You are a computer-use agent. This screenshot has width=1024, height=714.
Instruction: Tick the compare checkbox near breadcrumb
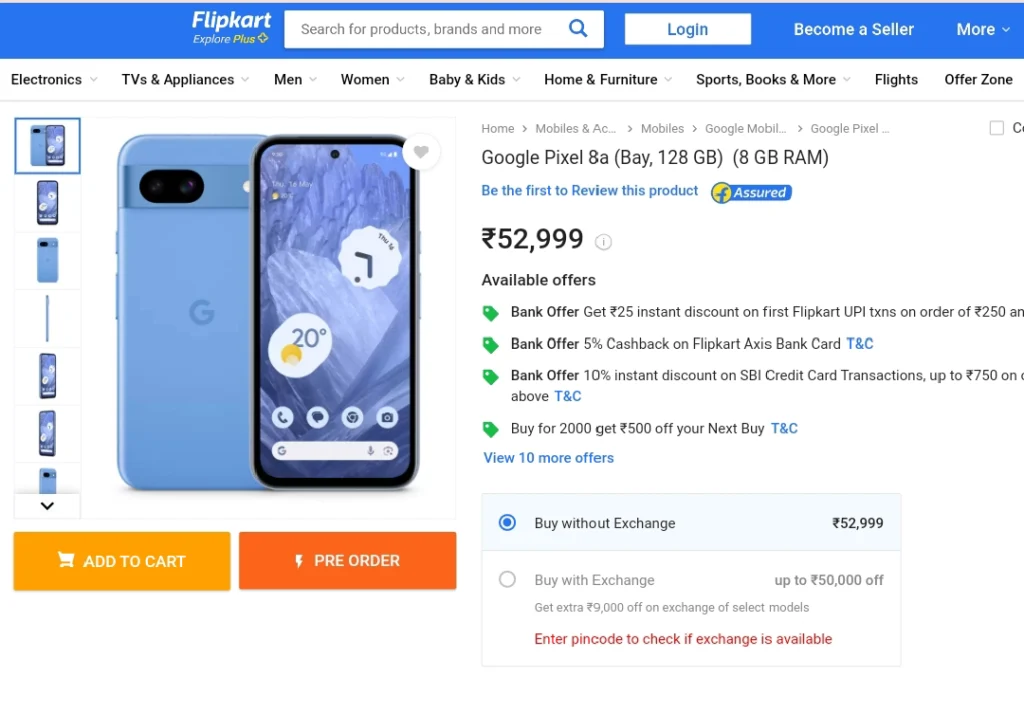(x=997, y=128)
